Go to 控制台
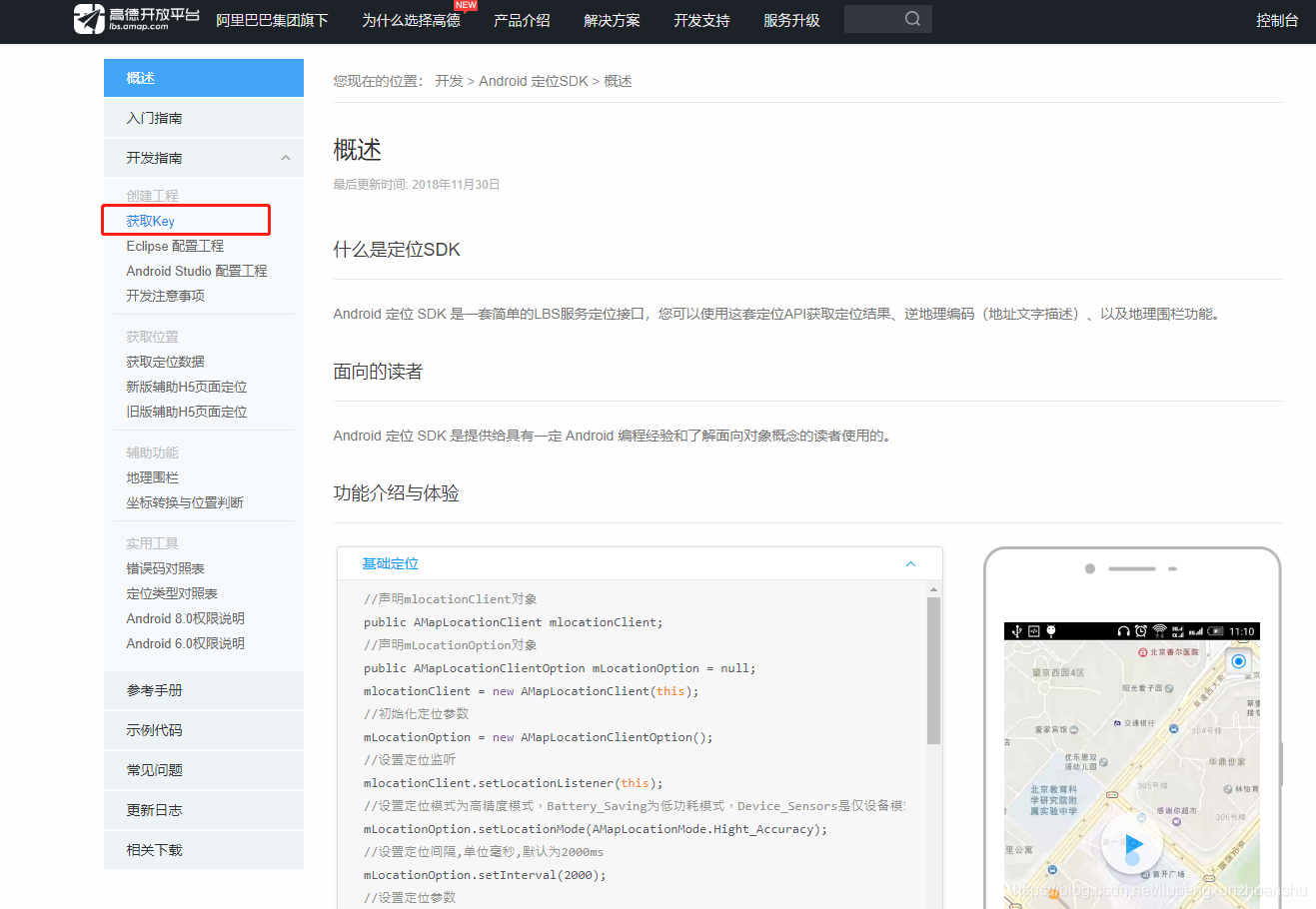 pos(1277,20)
